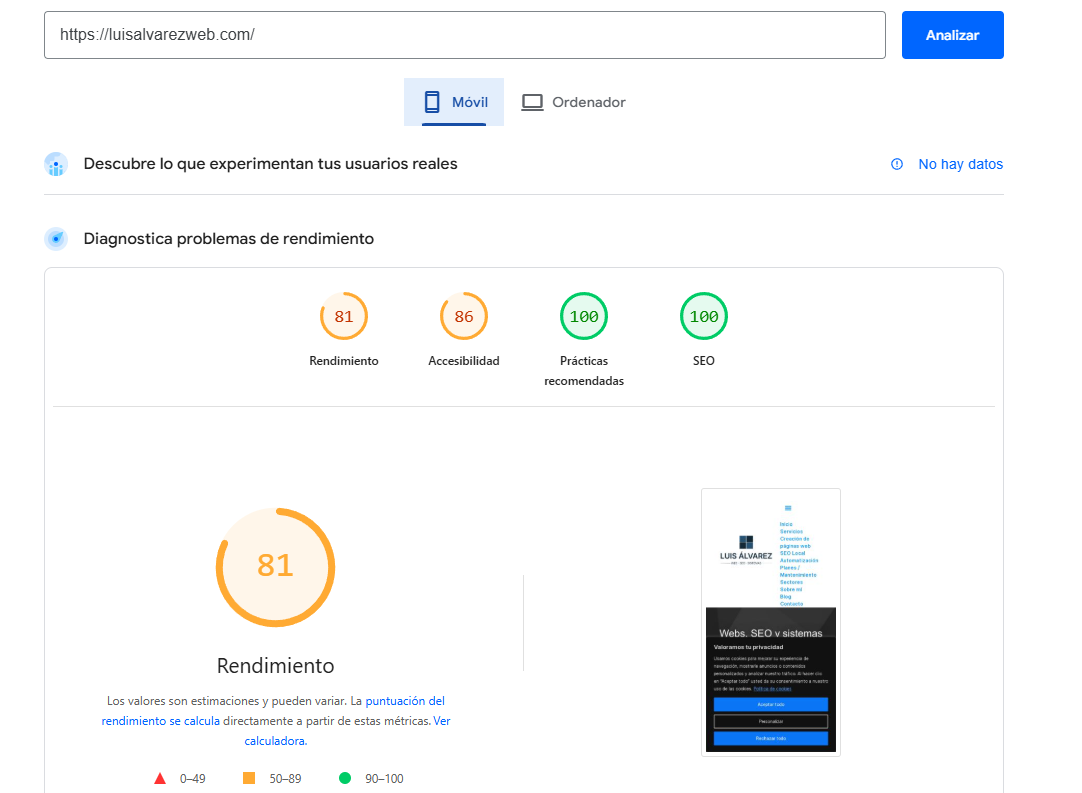The width and height of the screenshot is (1082, 793).
Task: Click the real users experience icon
Action: [x=56, y=164]
